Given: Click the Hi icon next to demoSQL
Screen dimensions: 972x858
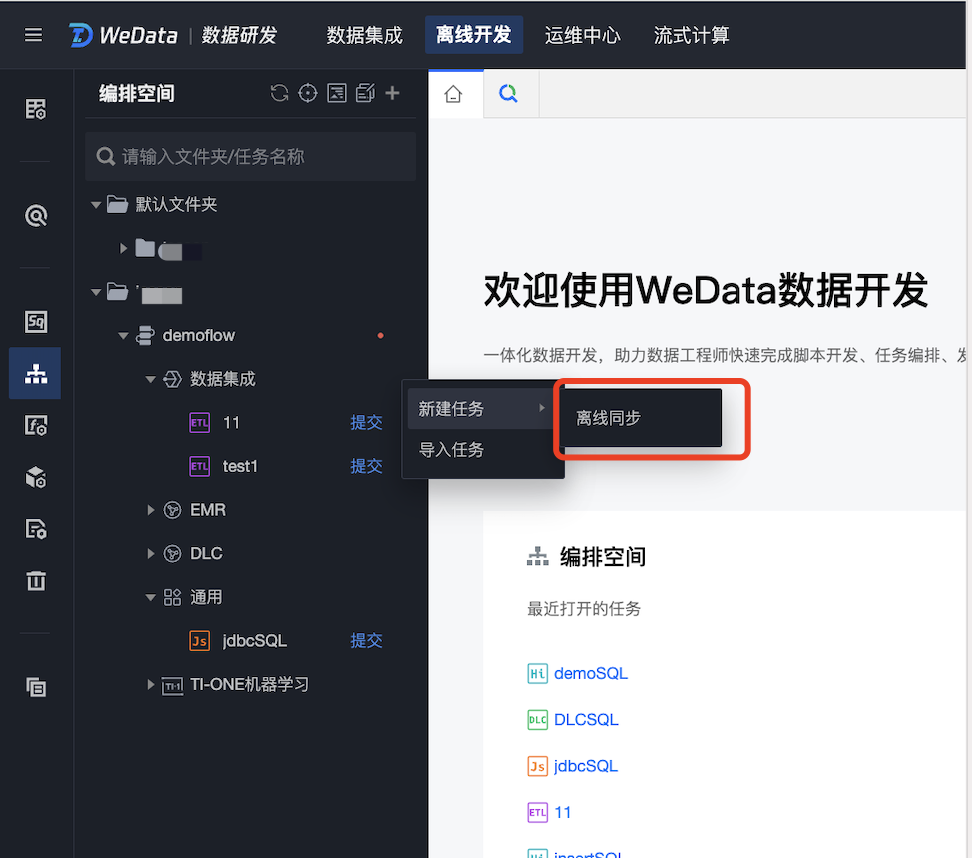Looking at the screenshot, I should pos(537,673).
